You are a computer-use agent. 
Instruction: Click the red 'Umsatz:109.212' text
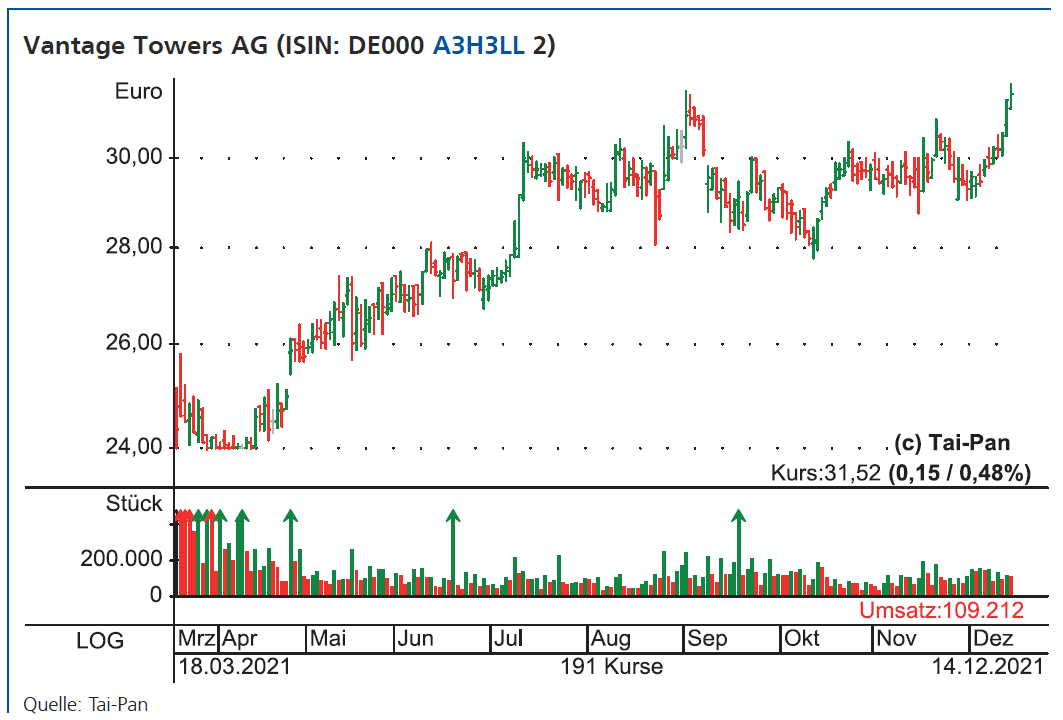[942, 610]
